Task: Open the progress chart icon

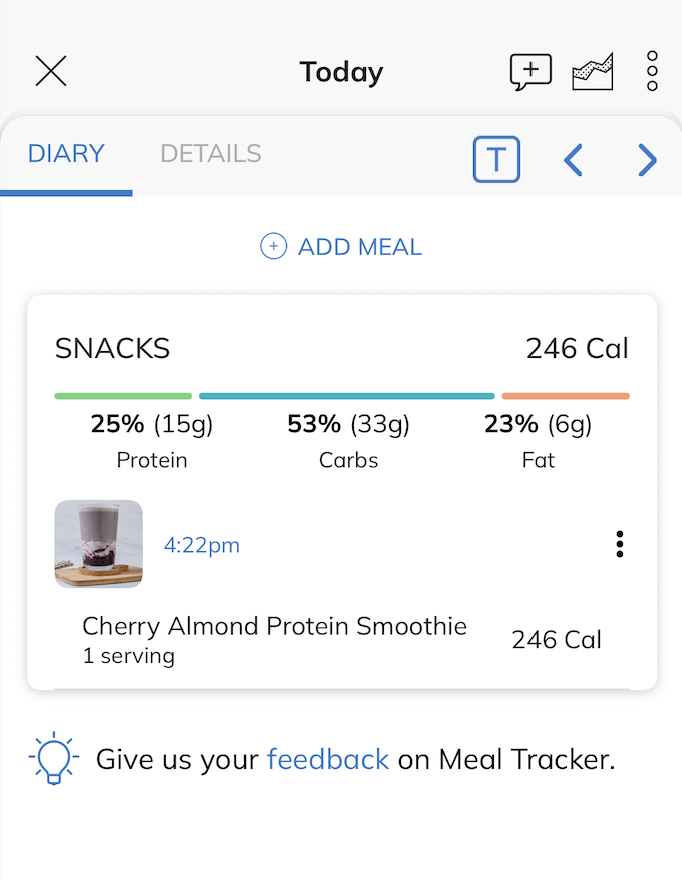Action: (592, 72)
